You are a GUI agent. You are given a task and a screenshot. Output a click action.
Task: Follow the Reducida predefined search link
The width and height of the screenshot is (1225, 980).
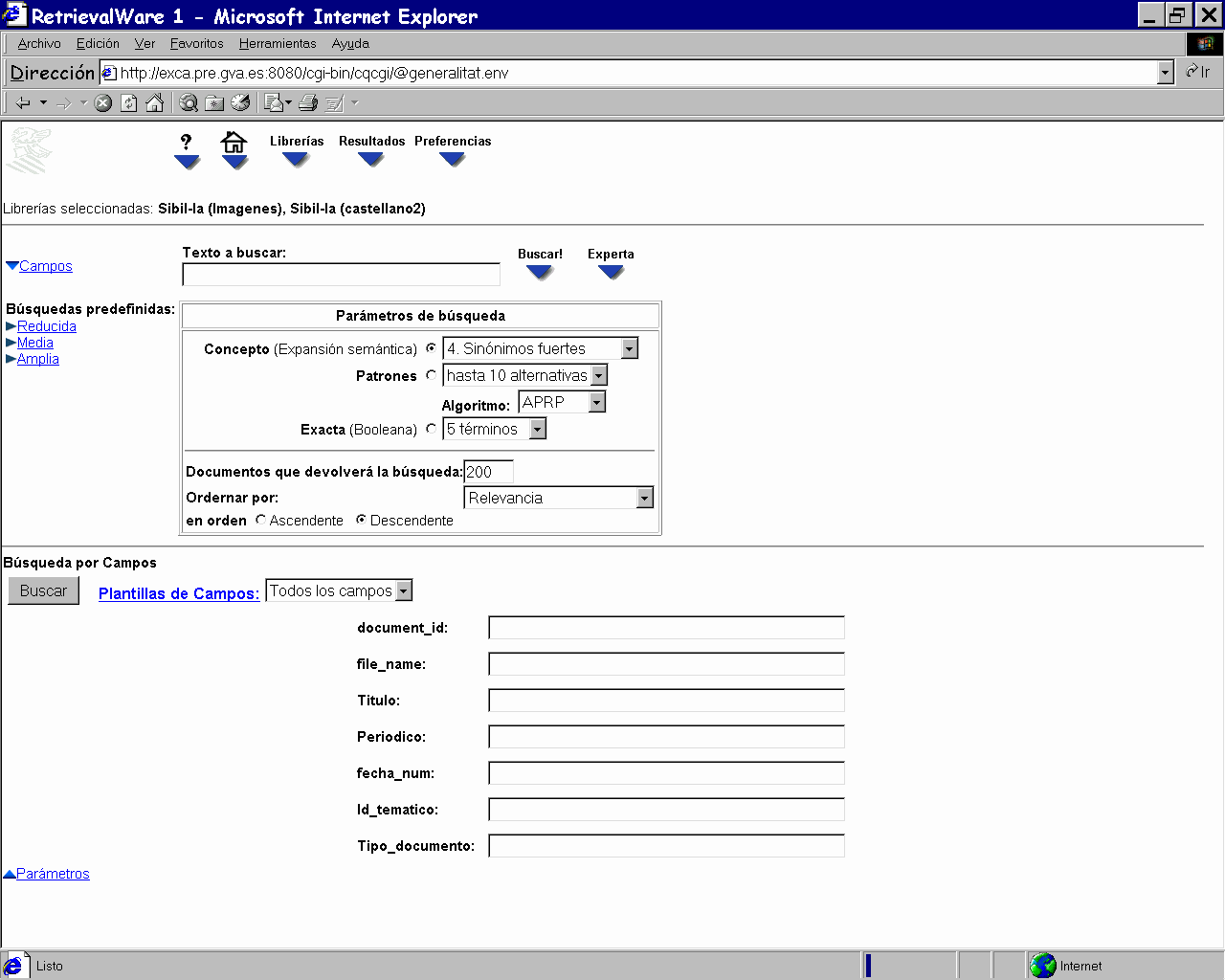(46, 326)
